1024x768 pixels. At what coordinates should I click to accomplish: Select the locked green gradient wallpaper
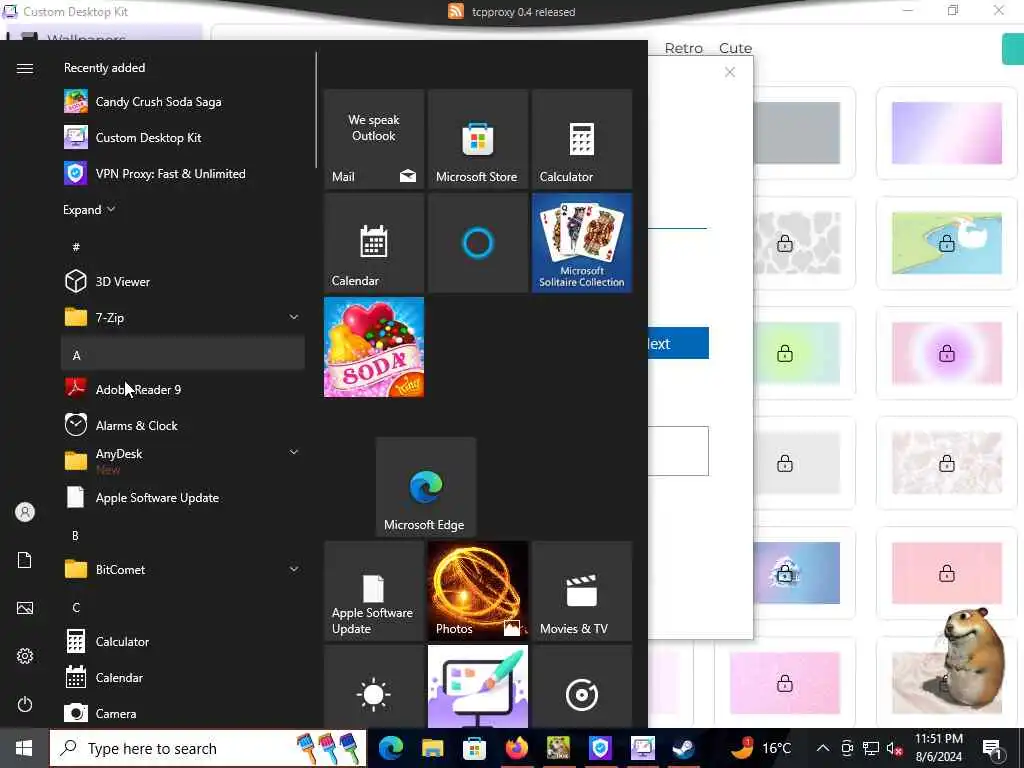coord(796,353)
